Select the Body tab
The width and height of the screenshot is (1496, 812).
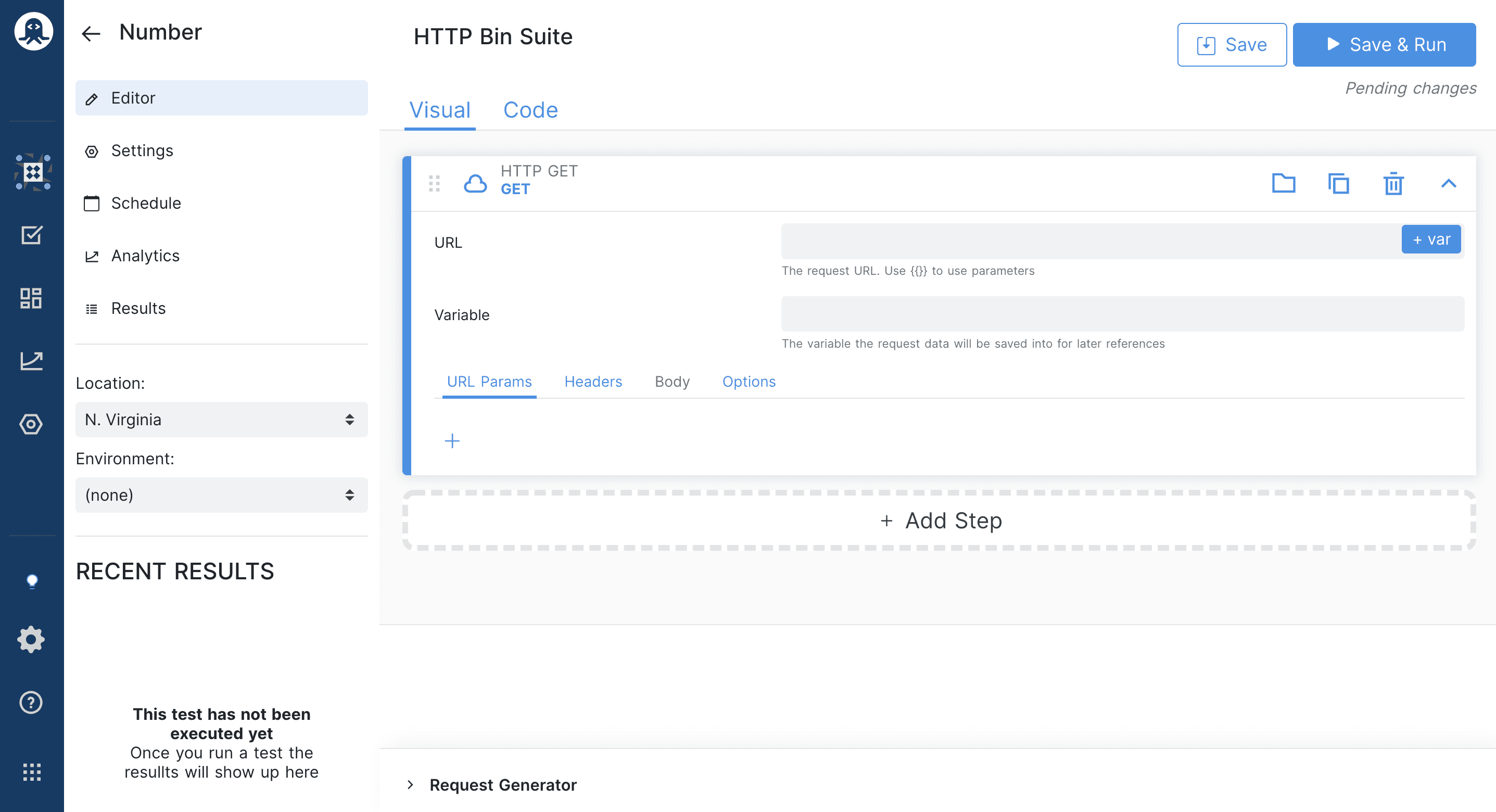[672, 382]
